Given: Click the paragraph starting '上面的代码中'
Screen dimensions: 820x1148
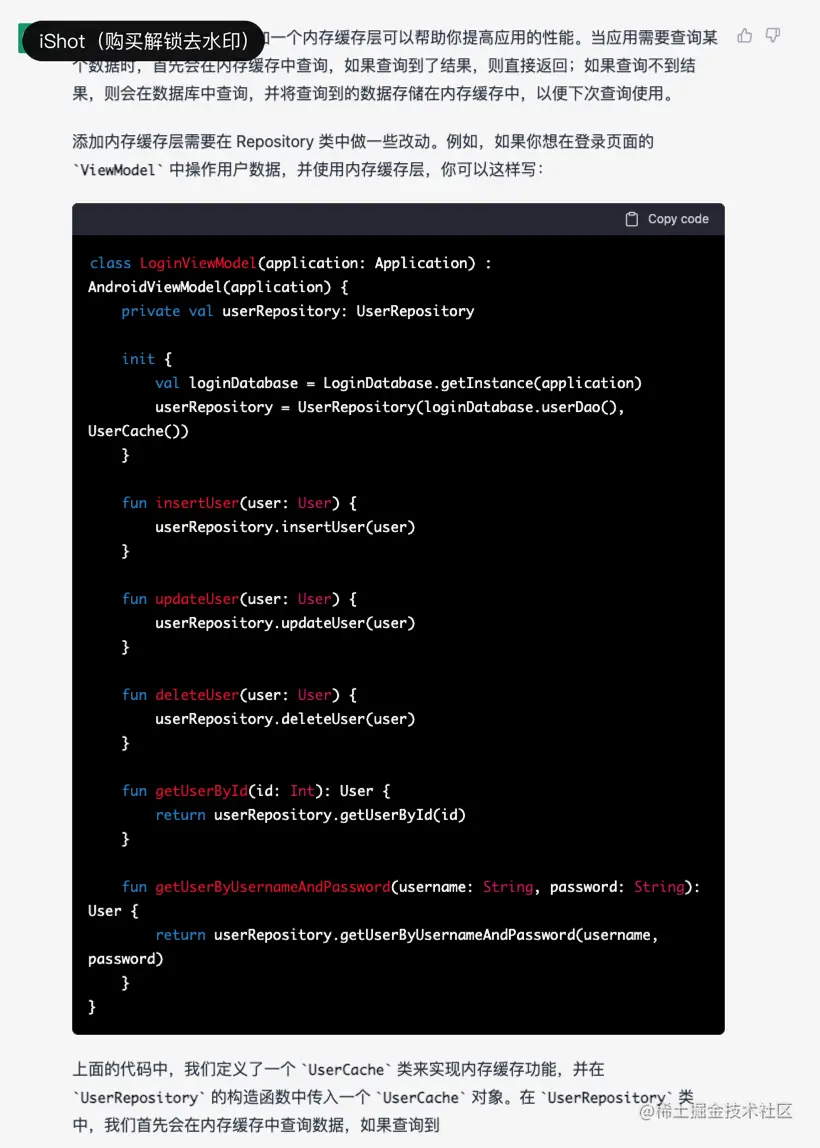Looking at the screenshot, I should pyautogui.click(x=383, y=1097).
